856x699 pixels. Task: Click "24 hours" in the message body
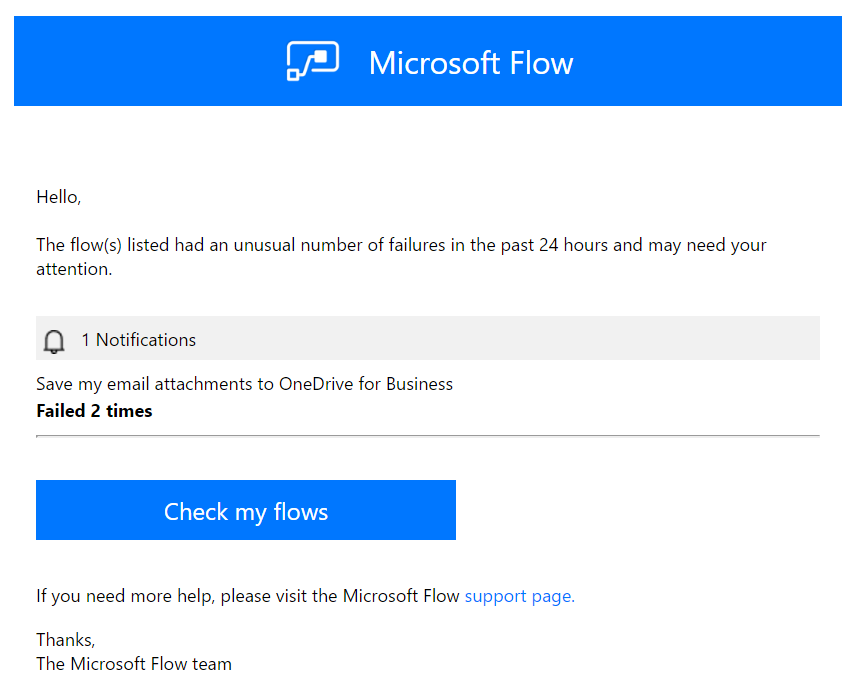click(573, 245)
